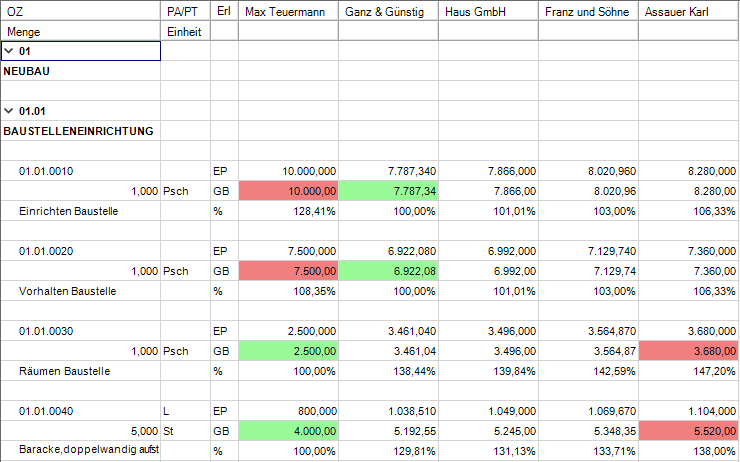Click the Vorhalten Baustelle description

(x=67, y=291)
